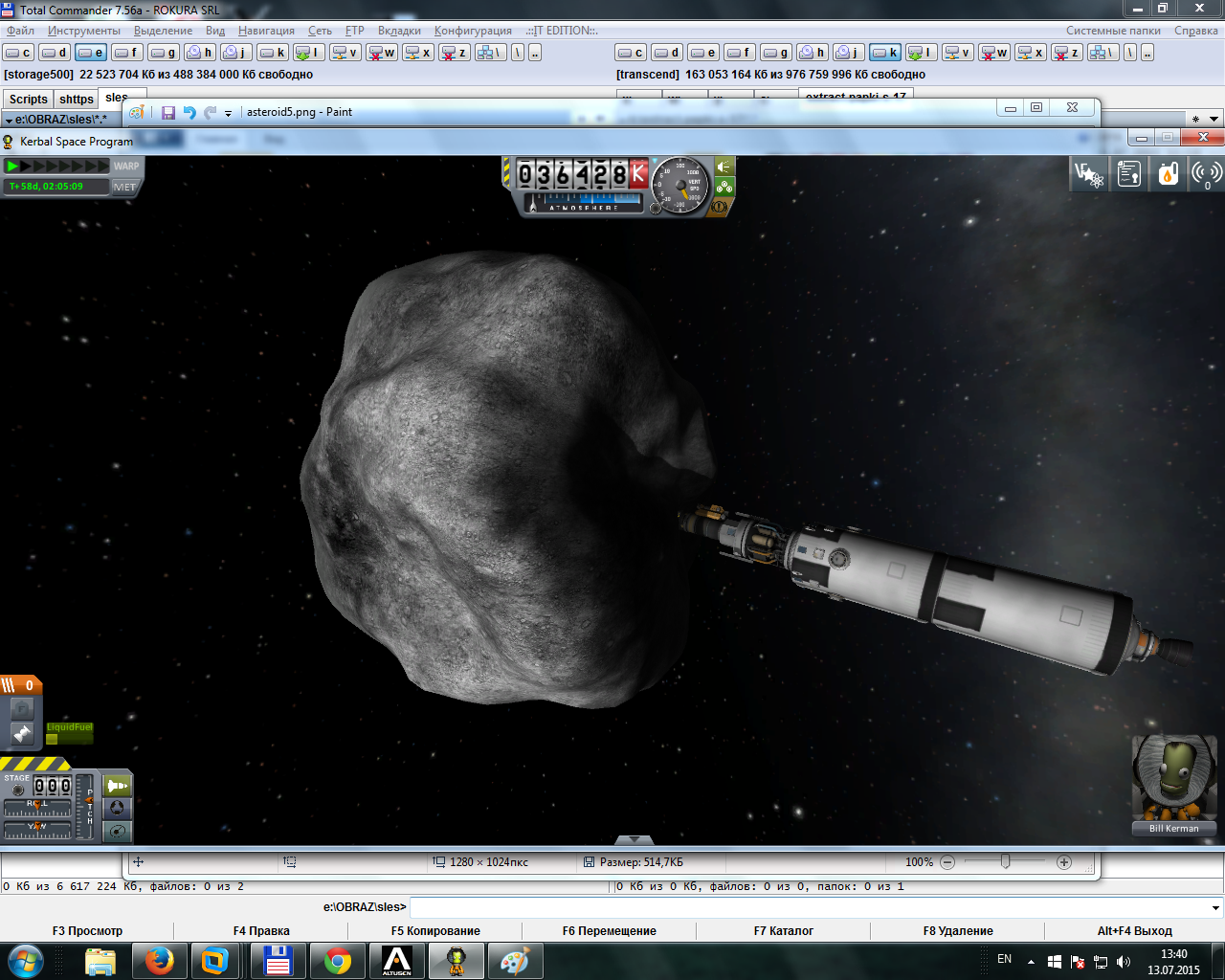Switch to Staging mode rocket icon
This screenshot has width=1225, height=980.
point(117,786)
